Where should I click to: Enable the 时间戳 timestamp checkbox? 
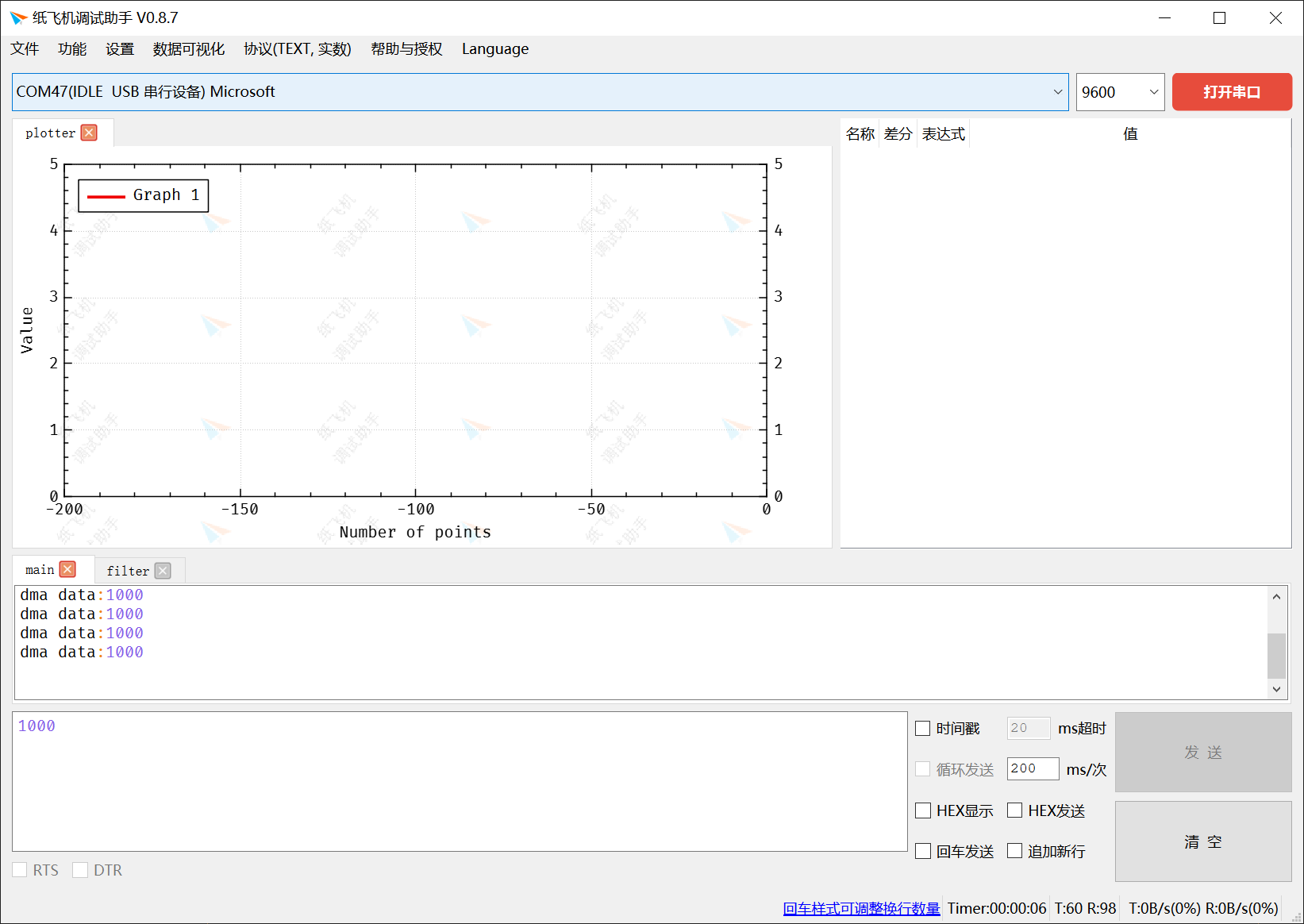tap(923, 728)
